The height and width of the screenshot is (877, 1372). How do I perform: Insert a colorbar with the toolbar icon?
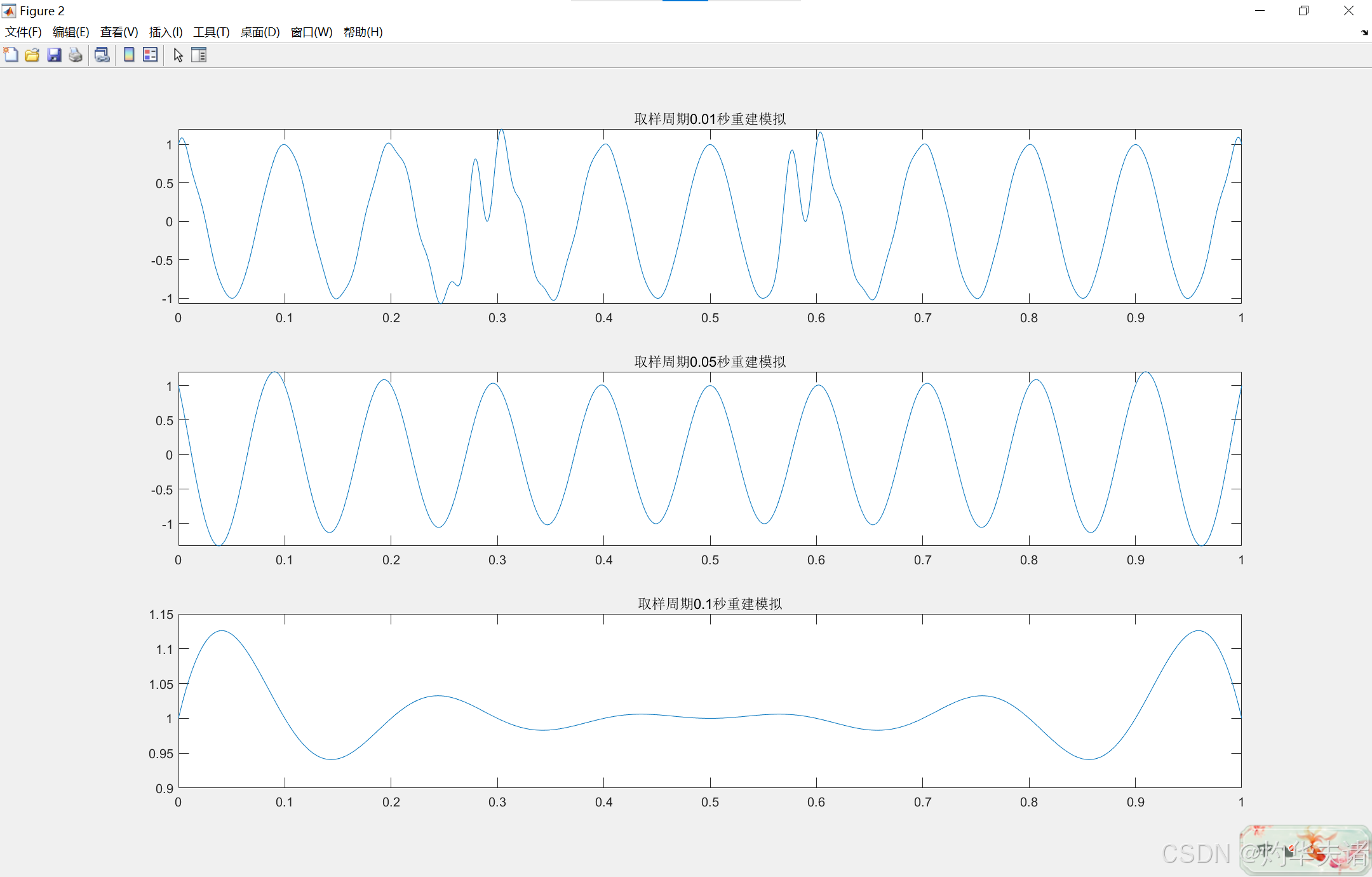(x=129, y=55)
